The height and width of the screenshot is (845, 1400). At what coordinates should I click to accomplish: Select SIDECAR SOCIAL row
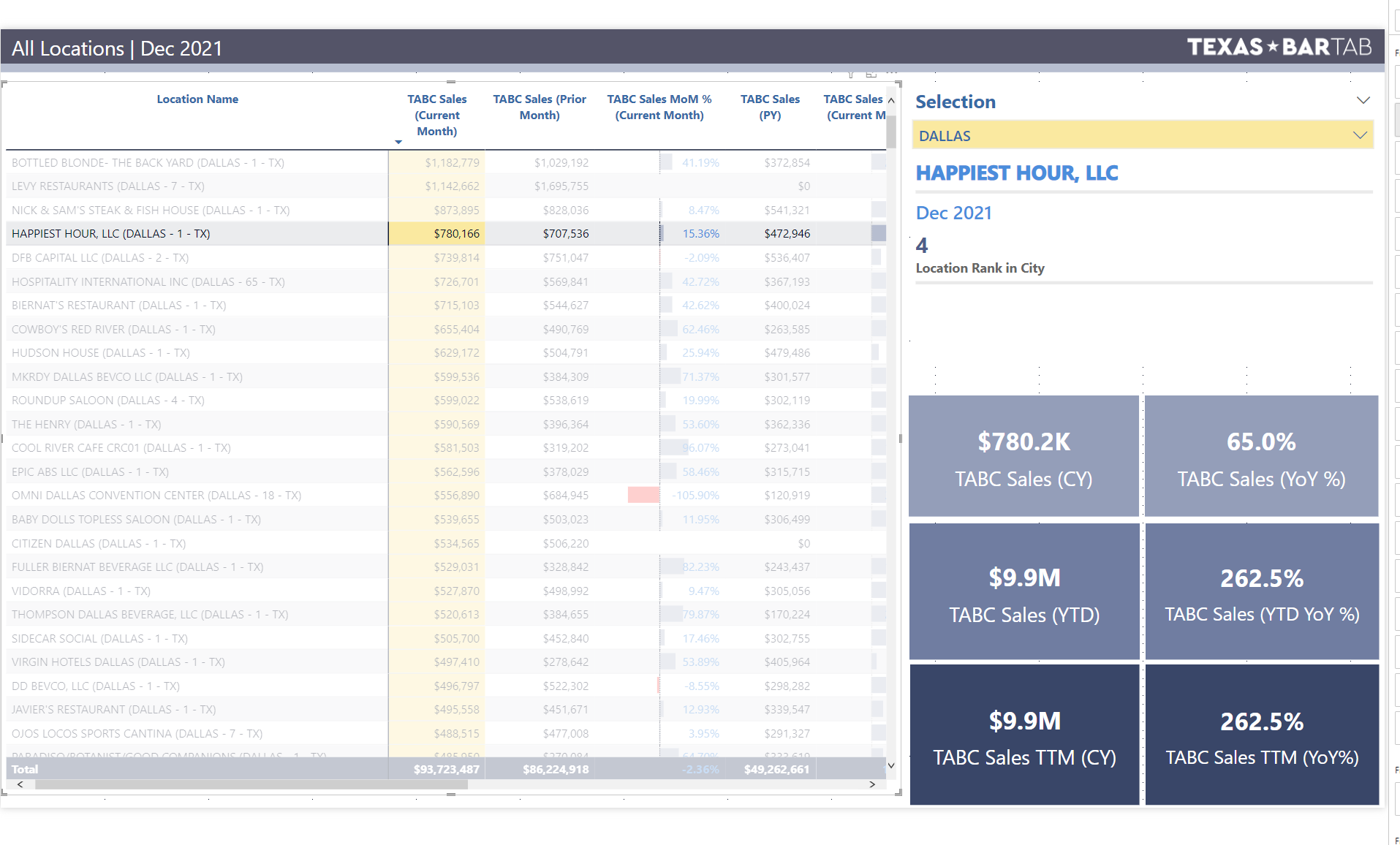446,638
